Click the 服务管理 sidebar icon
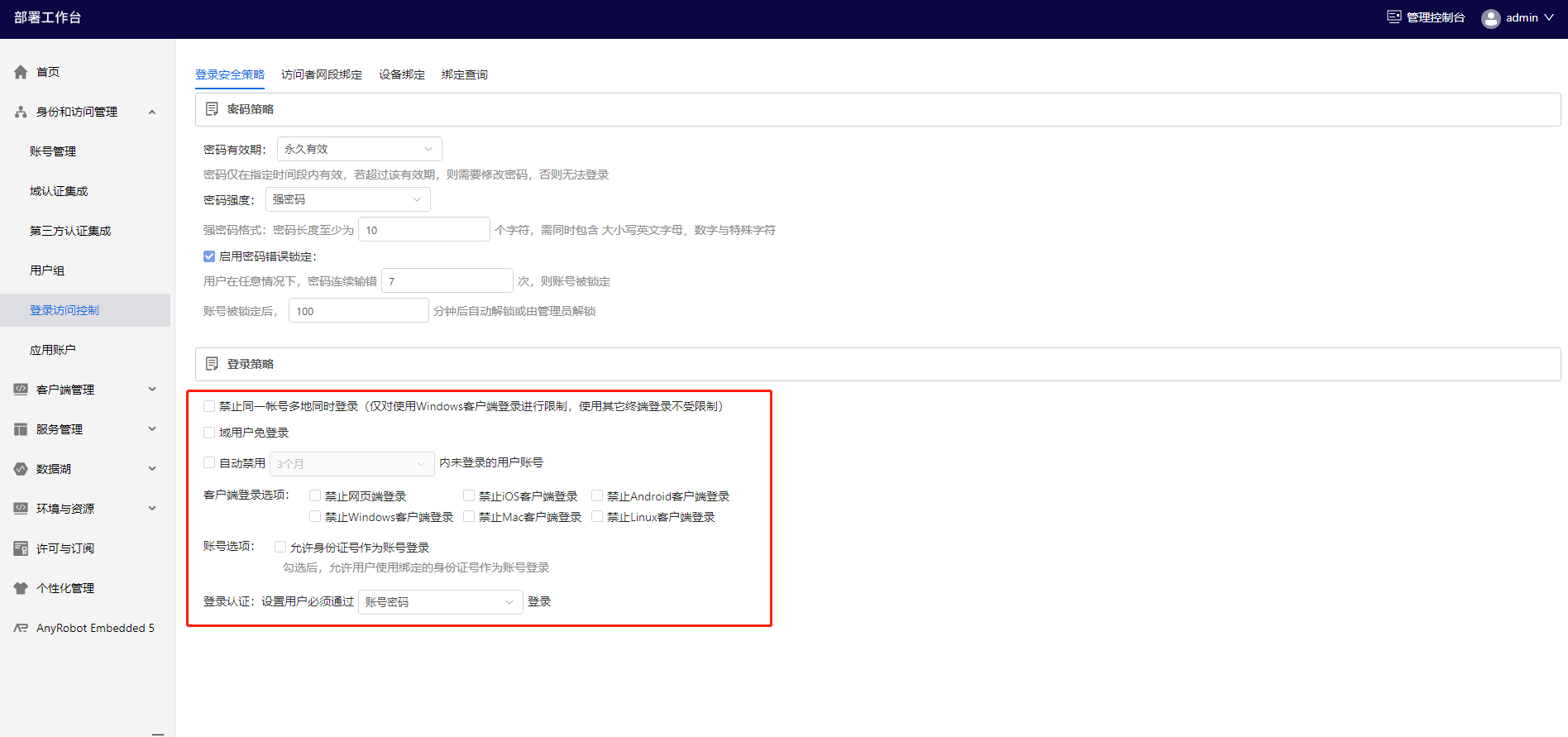This screenshot has width=1568, height=737. point(21,429)
